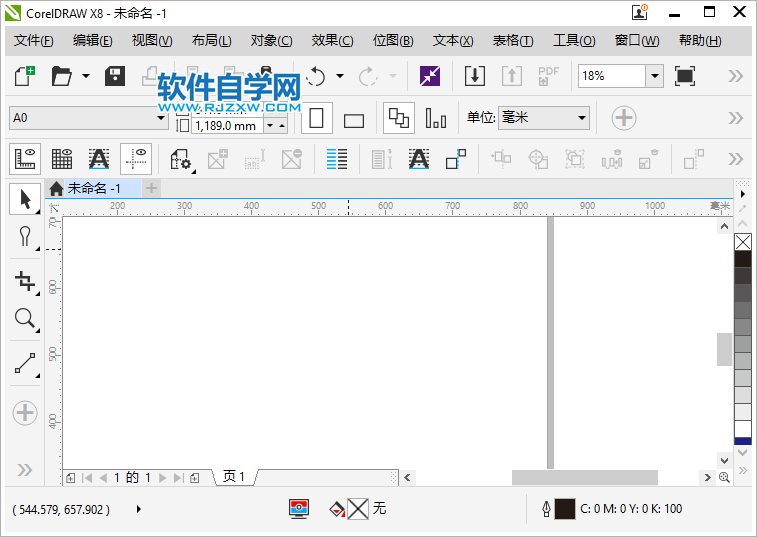
Task: Toggle full-screen preview icon
Action: pos(685,76)
